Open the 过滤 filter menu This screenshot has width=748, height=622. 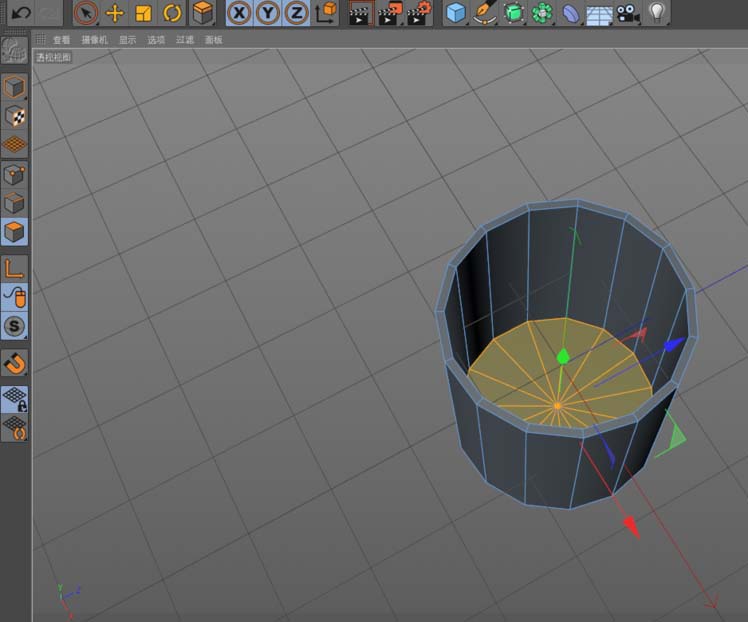tap(185, 40)
